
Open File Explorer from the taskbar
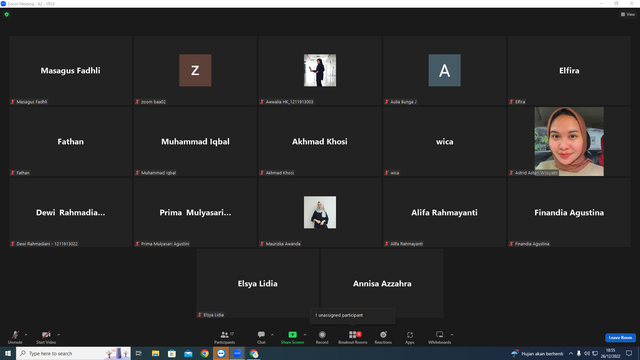point(156,353)
